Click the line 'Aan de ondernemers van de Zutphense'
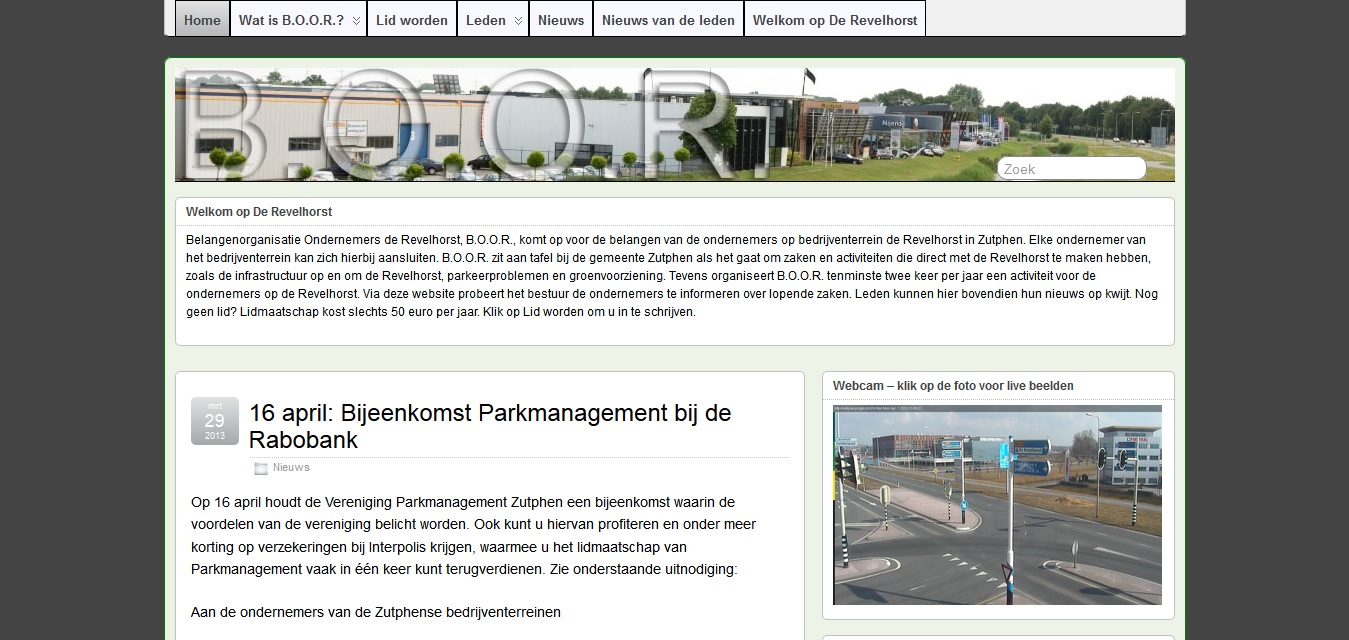This screenshot has width=1349, height=640. pyautogui.click(x=376, y=612)
